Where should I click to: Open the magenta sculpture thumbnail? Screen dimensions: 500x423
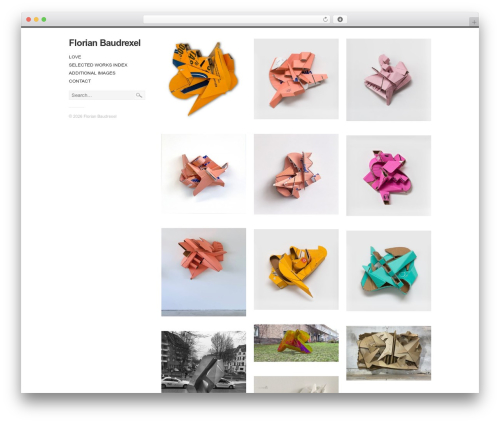point(389,175)
